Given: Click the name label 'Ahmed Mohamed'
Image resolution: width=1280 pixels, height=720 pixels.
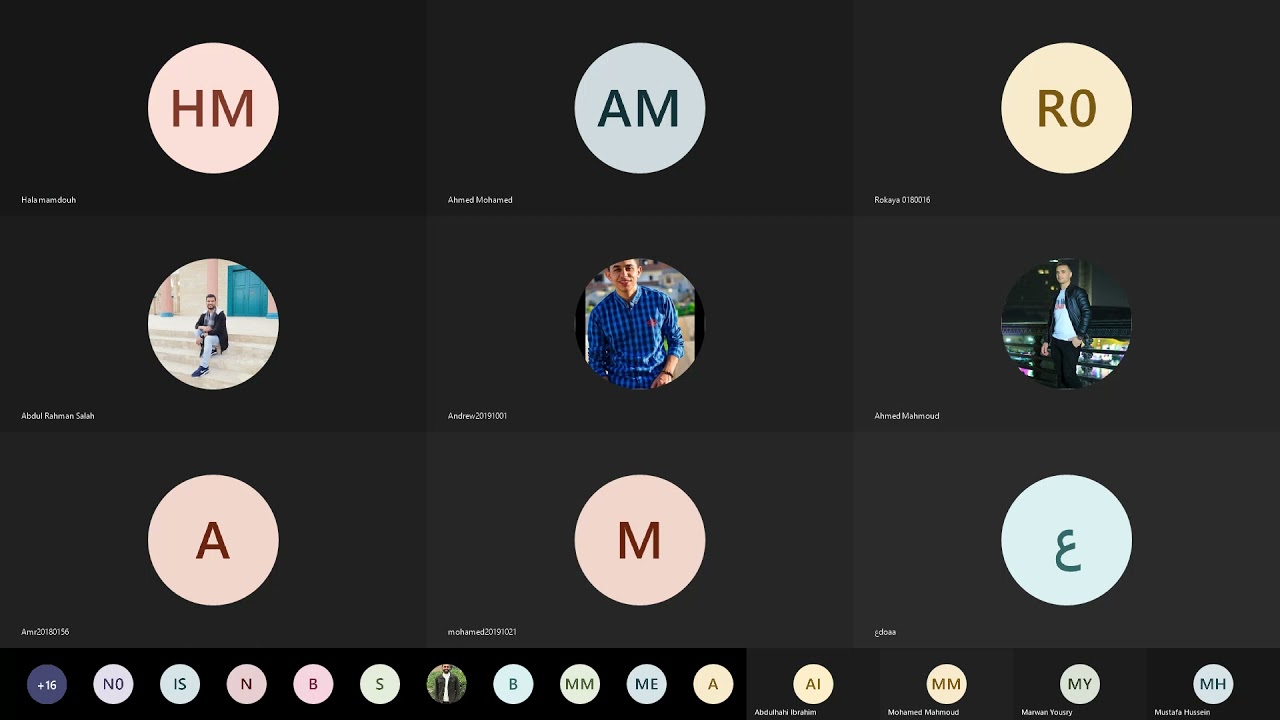Looking at the screenshot, I should [480, 200].
